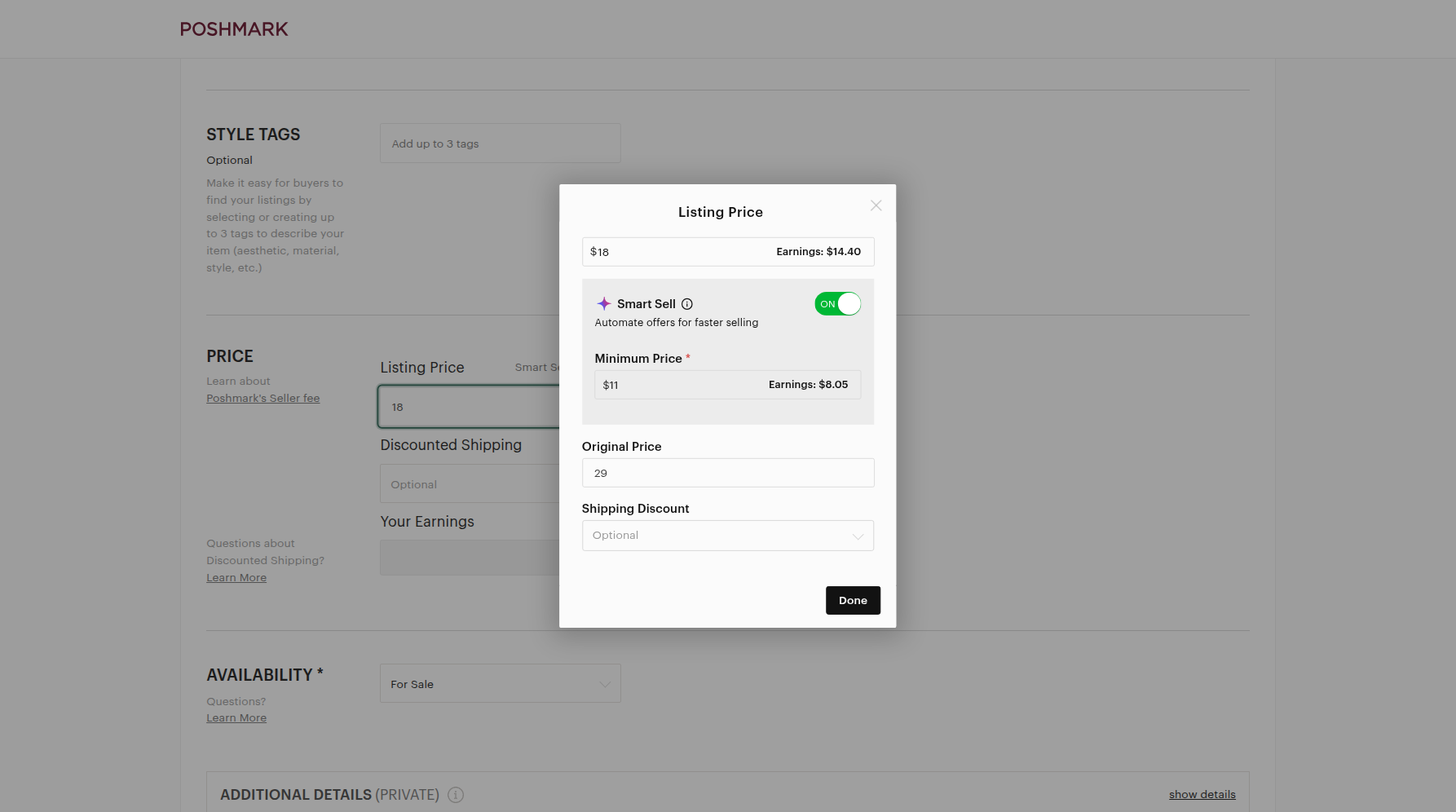Image resolution: width=1456 pixels, height=812 pixels.
Task: Click the Shipping Discount label
Action: [636, 509]
